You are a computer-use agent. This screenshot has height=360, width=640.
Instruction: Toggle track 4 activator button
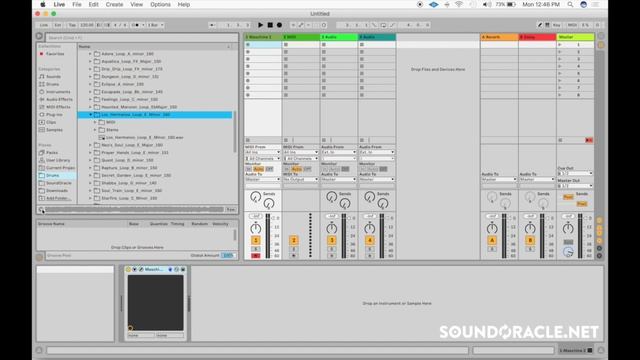tap(369, 240)
